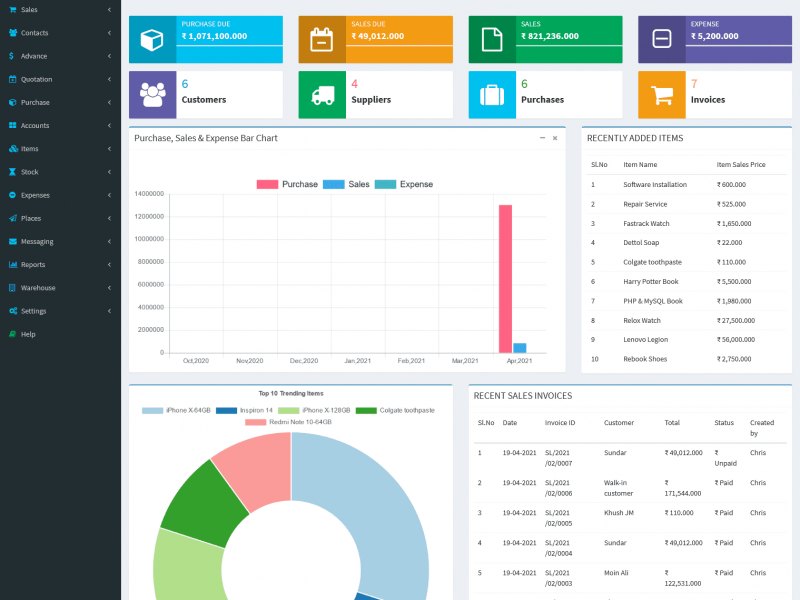Click invoice ID SL/2021/02/0007

[x=558, y=458]
